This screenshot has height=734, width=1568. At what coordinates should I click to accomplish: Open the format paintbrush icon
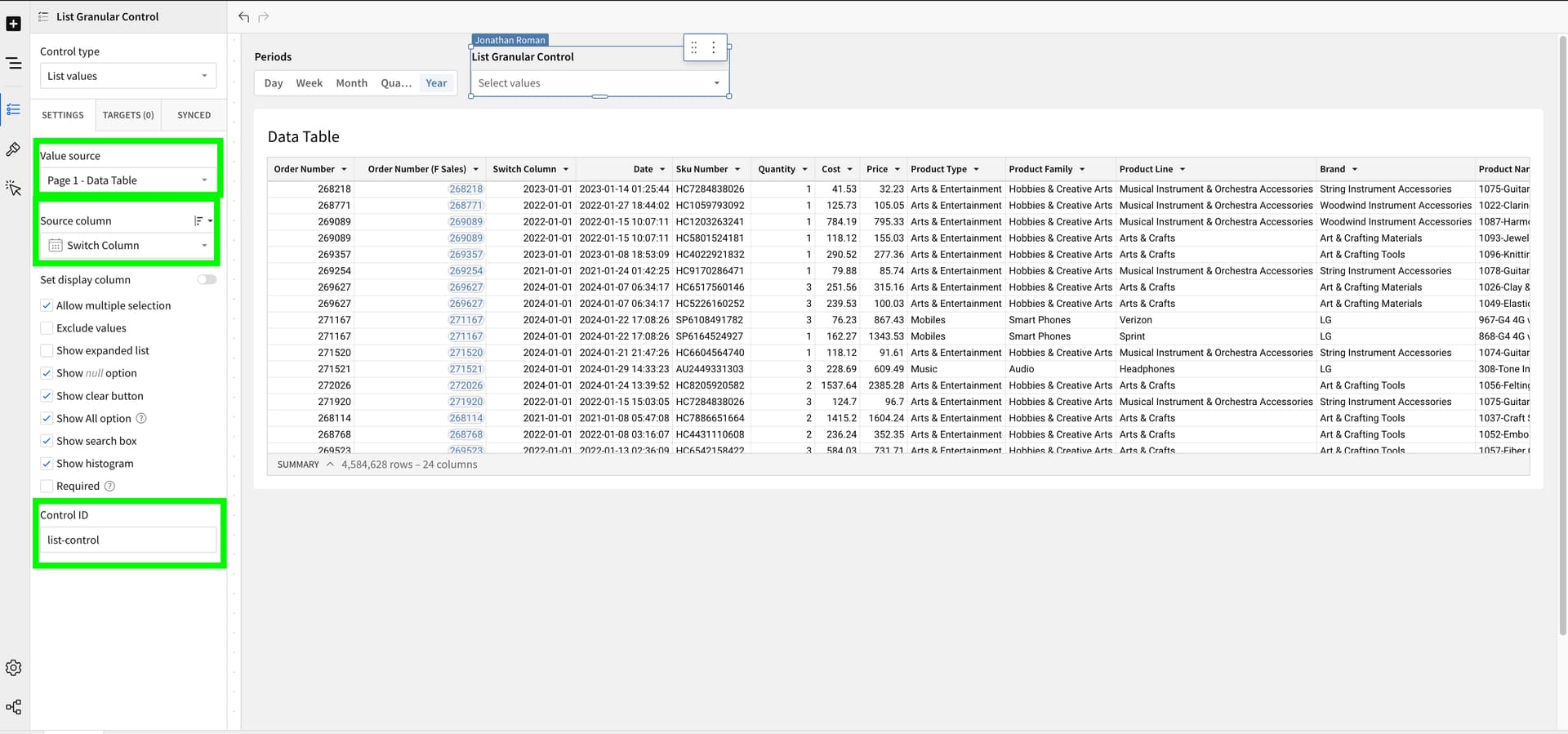(x=13, y=149)
